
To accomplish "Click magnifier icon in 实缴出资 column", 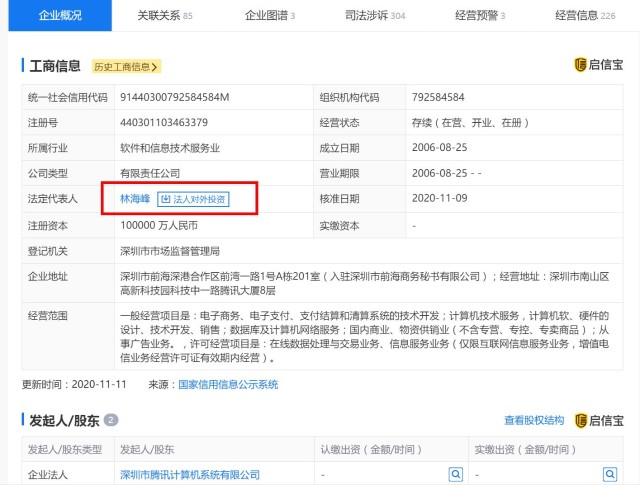I will coord(610,474).
